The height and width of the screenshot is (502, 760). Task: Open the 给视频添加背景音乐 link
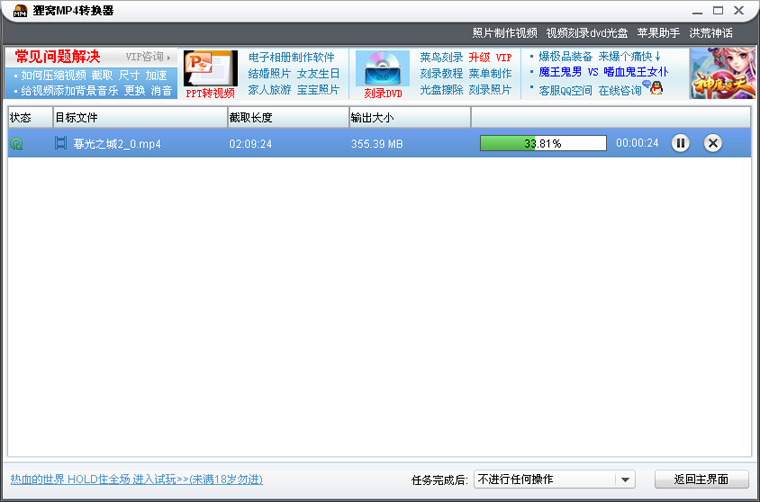point(70,91)
